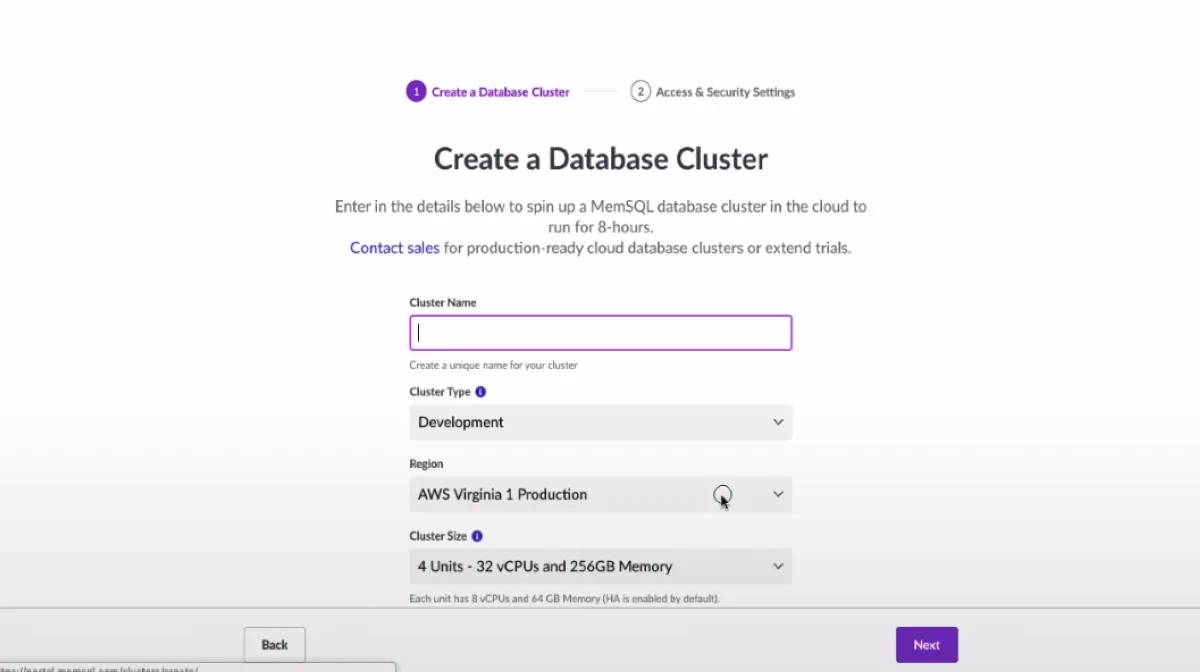Click the 'Create a Database Cluster' page heading

(600, 159)
